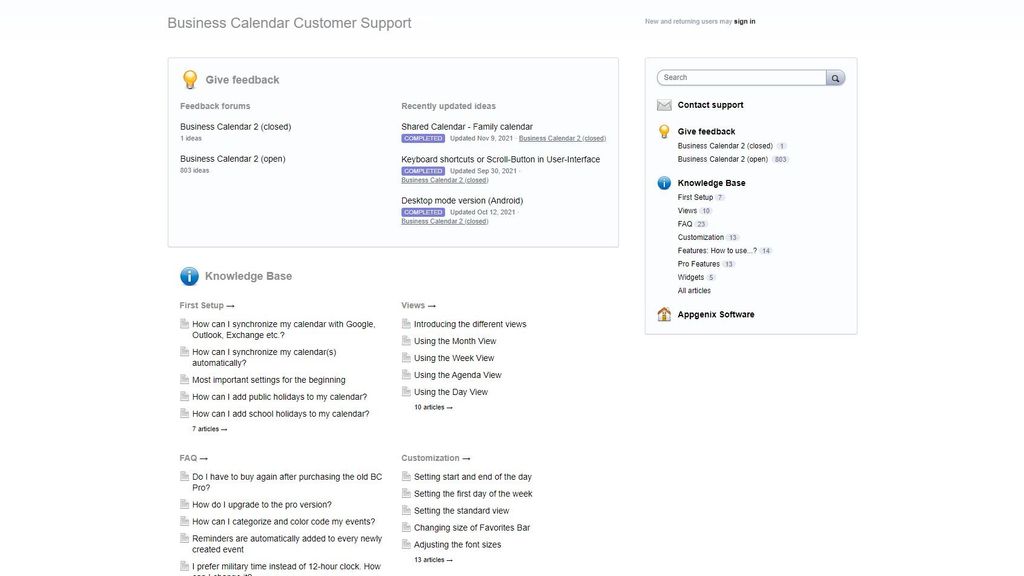Click the envelope icon beside Contact support
The height and width of the screenshot is (576, 1024).
664,105
